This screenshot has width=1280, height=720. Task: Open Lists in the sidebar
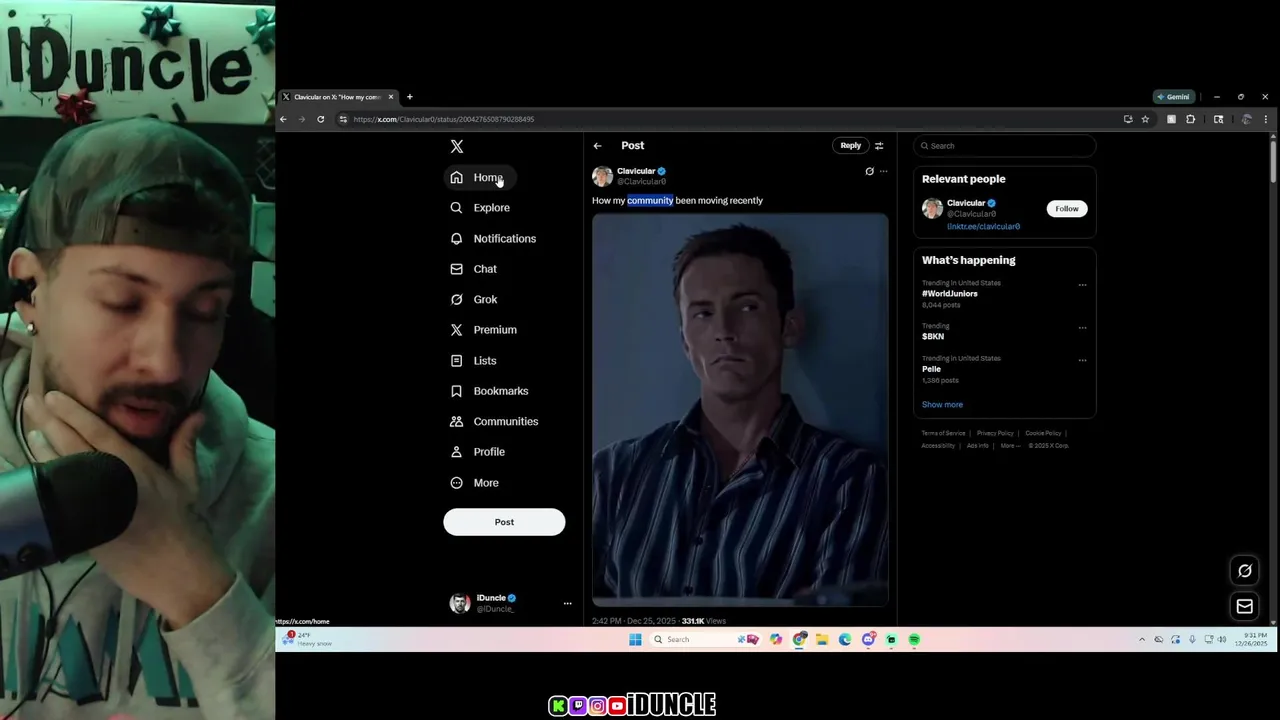473,360
